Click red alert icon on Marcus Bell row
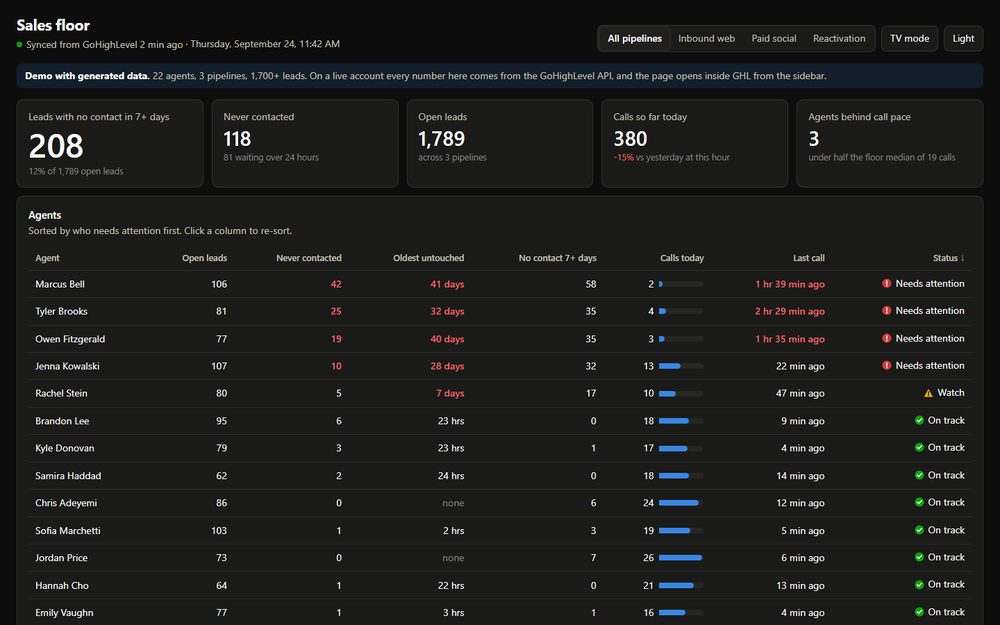 tap(886, 283)
